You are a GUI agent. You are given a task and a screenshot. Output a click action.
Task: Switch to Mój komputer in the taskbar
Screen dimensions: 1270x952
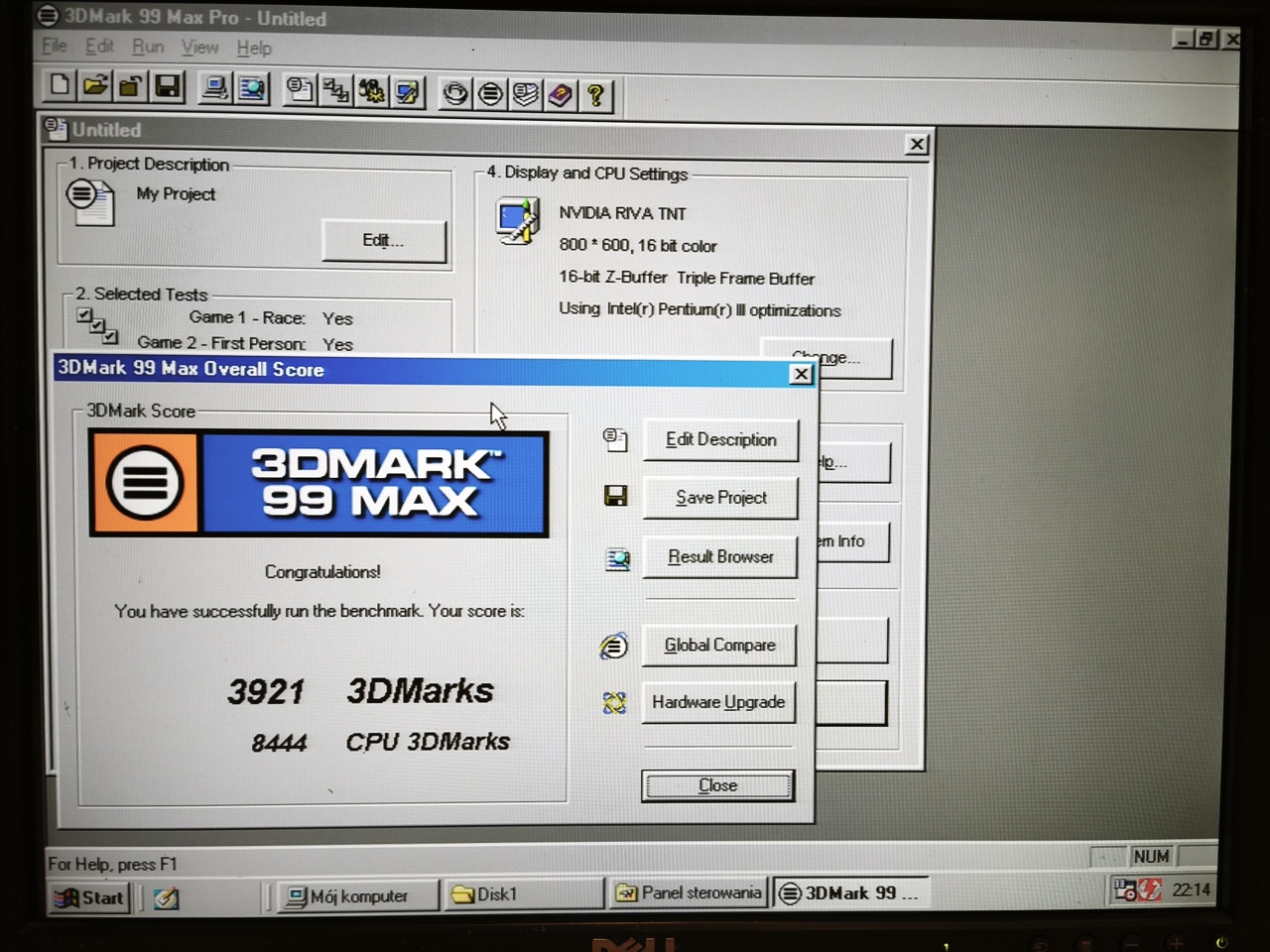coord(356,896)
